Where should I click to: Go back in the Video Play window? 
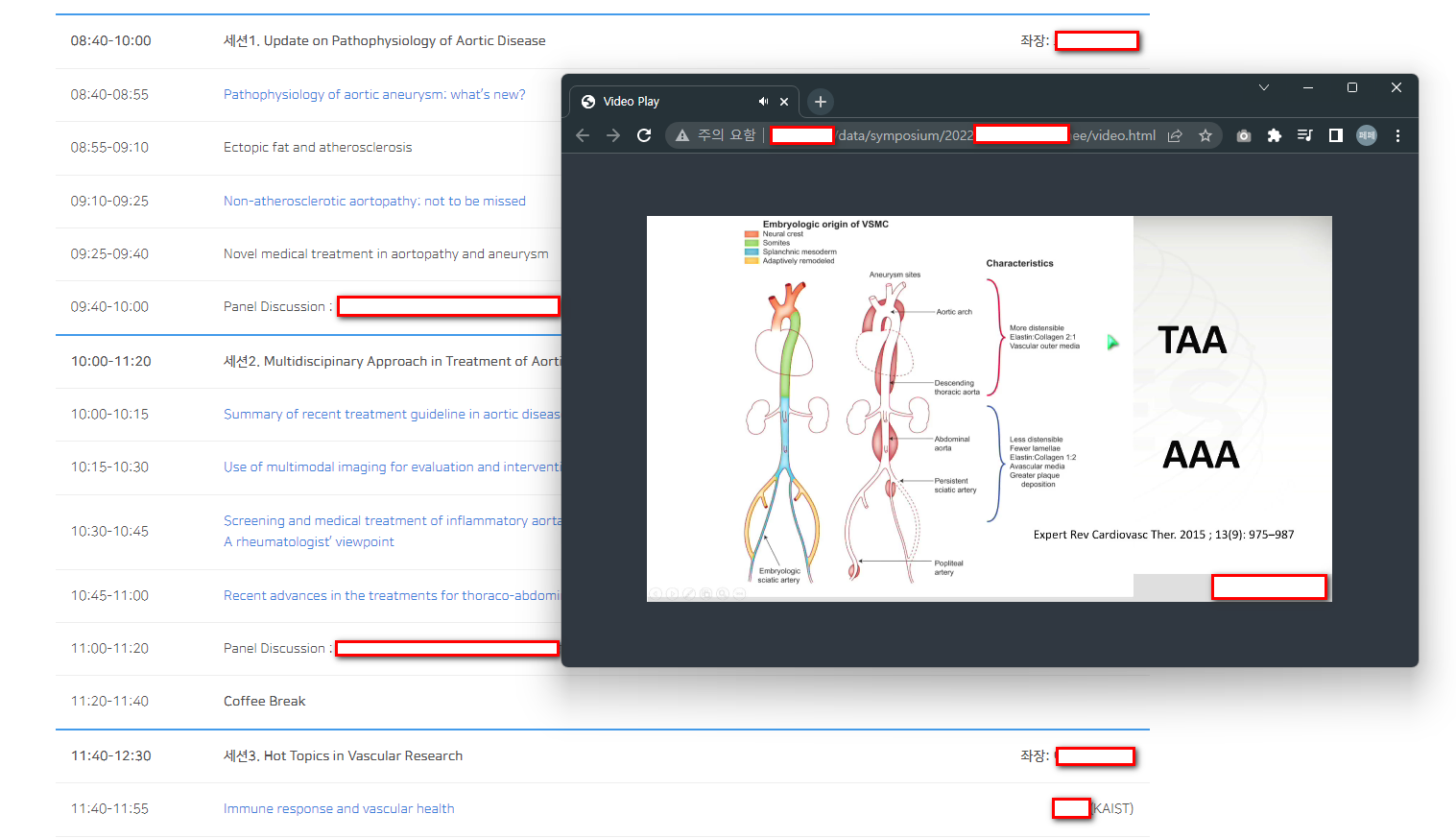pos(583,135)
